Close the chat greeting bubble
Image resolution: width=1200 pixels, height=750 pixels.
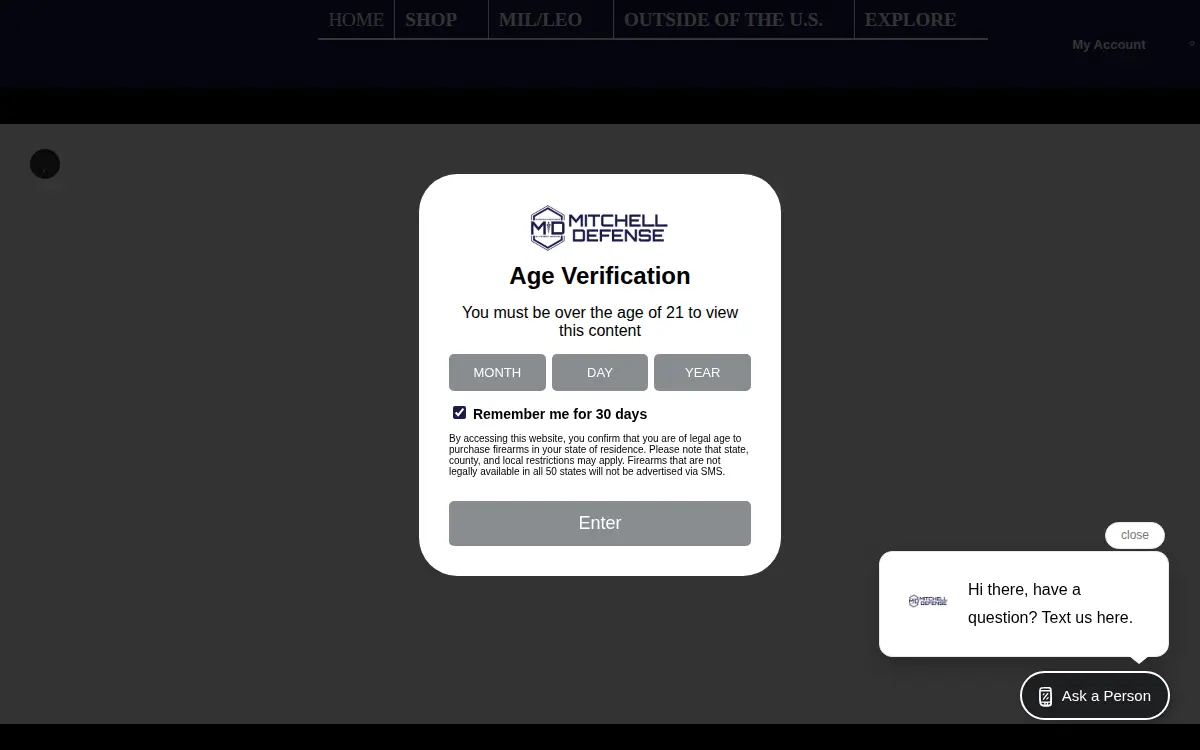(x=1135, y=535)
